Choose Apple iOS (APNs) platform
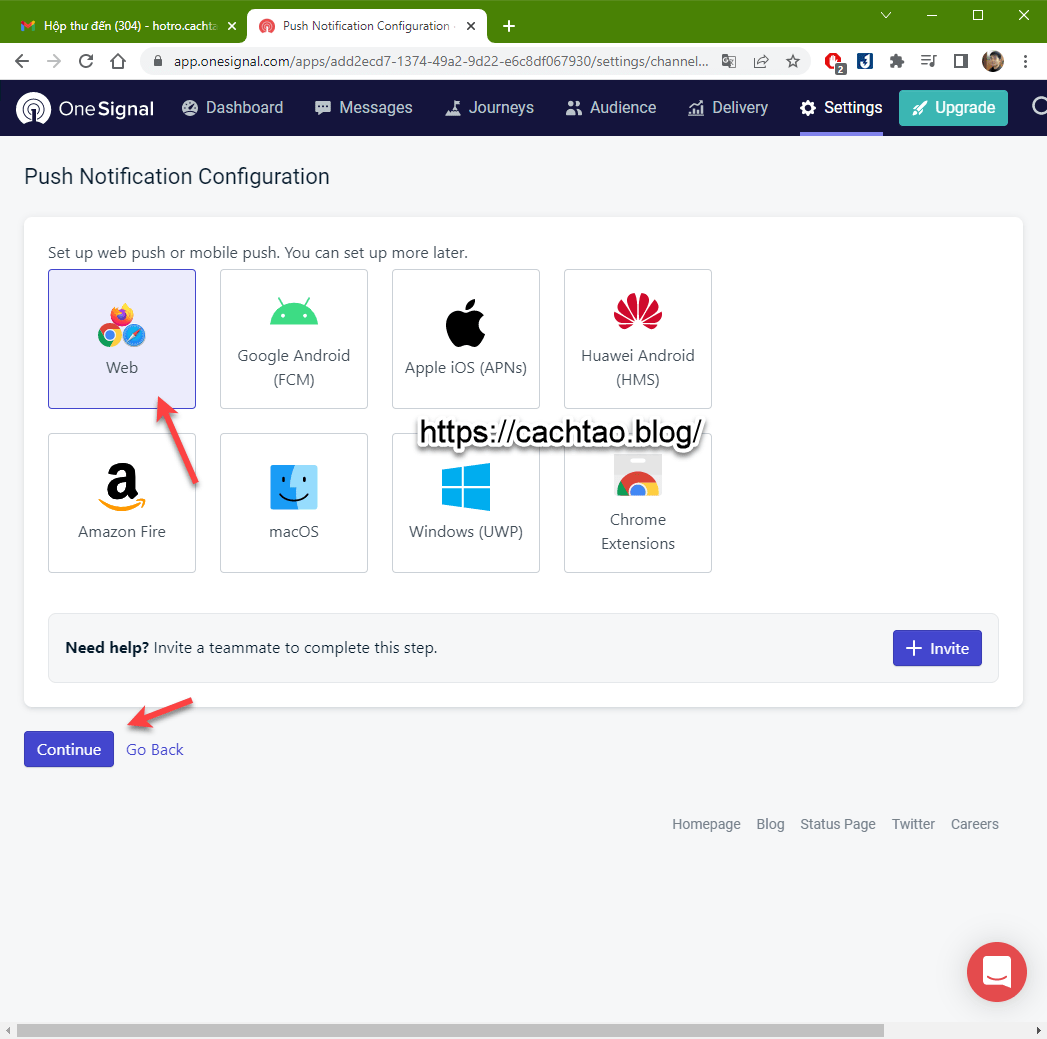Image resolution: width=1047 pixels, height=1039 pixels. point(465,339)
